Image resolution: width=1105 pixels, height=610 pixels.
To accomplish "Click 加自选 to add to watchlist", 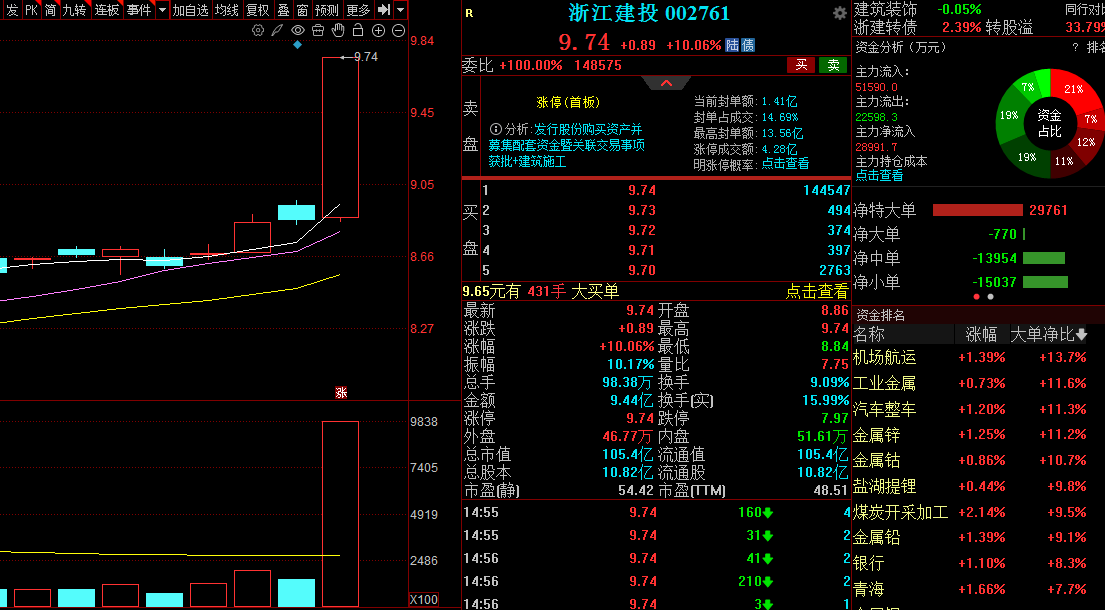I will [x=191, y=10].
